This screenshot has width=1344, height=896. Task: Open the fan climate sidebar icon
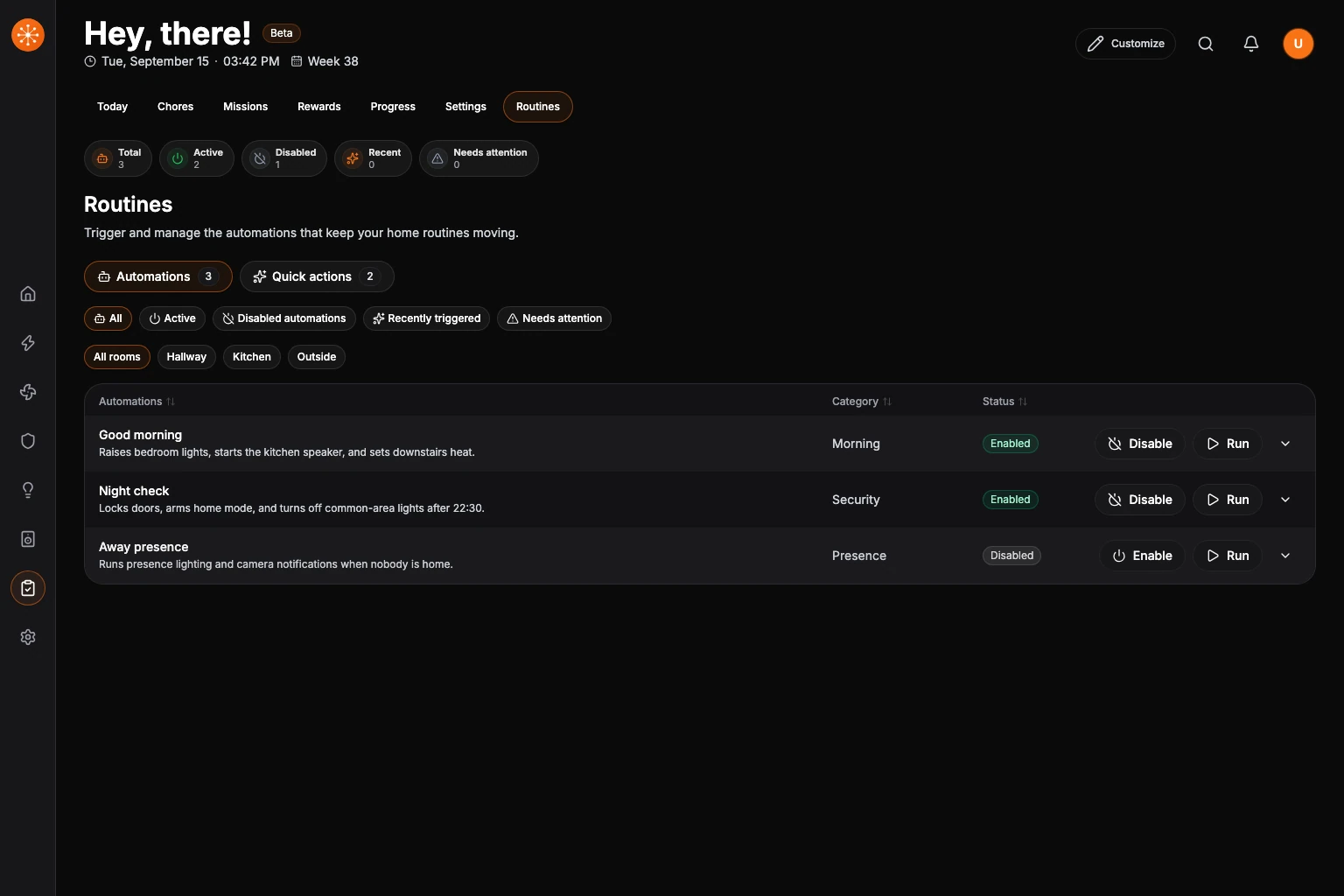pos(28,392)
